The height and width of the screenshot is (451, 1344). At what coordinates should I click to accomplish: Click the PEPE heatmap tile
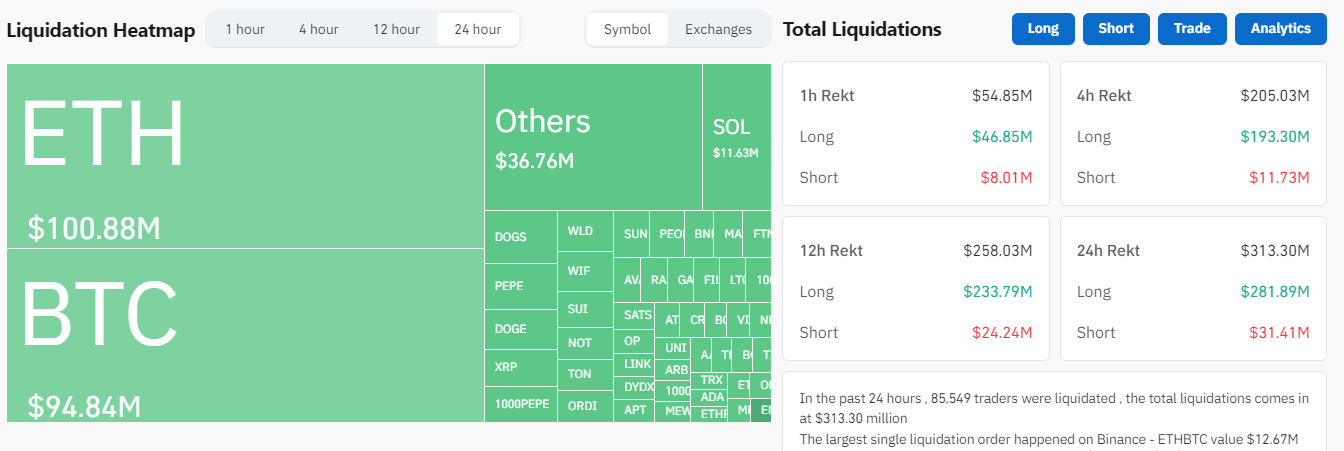(520, 286)
